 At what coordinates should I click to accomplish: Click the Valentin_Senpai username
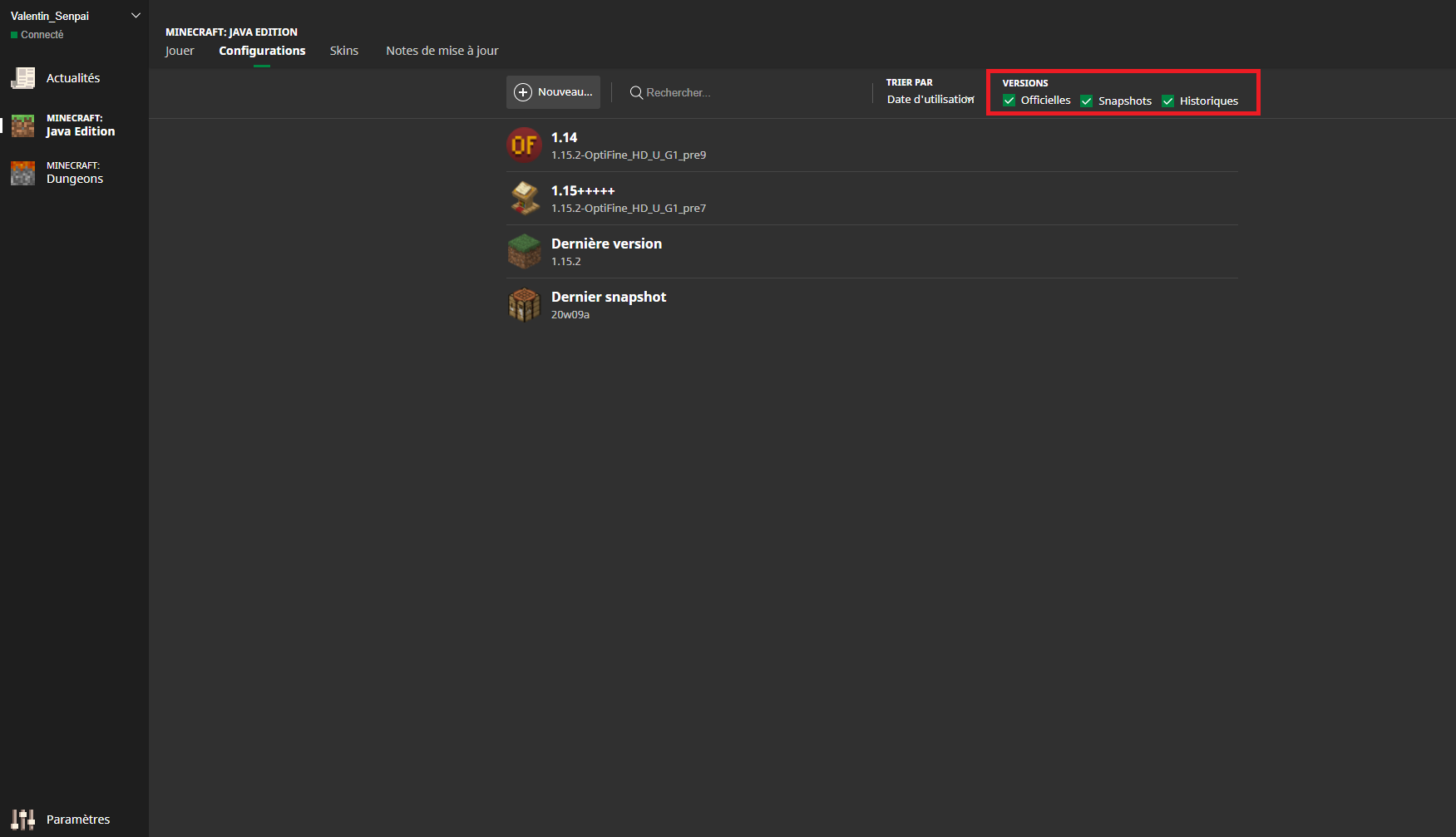click(x=50, y=16)
